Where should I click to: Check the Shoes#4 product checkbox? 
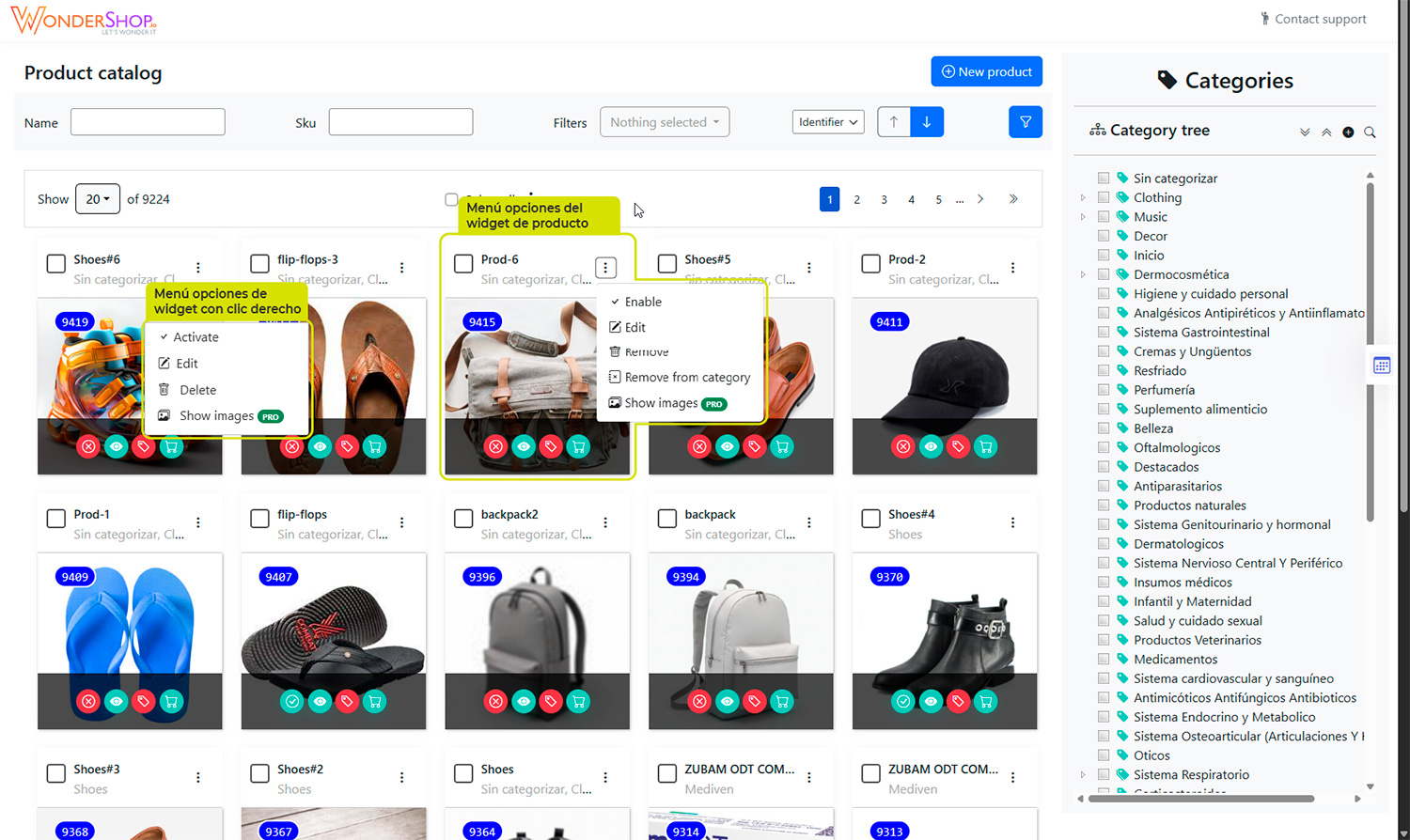tap(871, 519)
